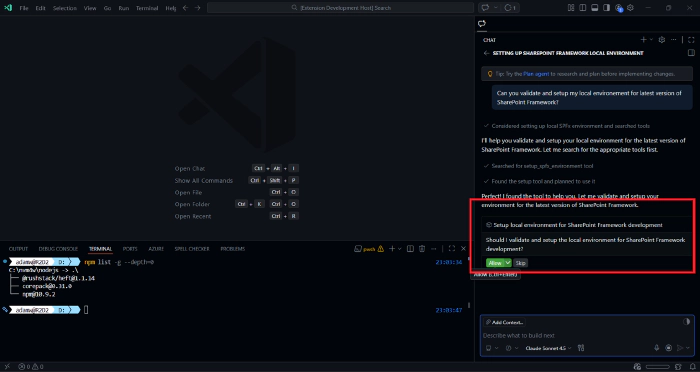The width and height of the screenshot is (700, 372).
Task: Open the File menu
Action: (x=24, y=8)
